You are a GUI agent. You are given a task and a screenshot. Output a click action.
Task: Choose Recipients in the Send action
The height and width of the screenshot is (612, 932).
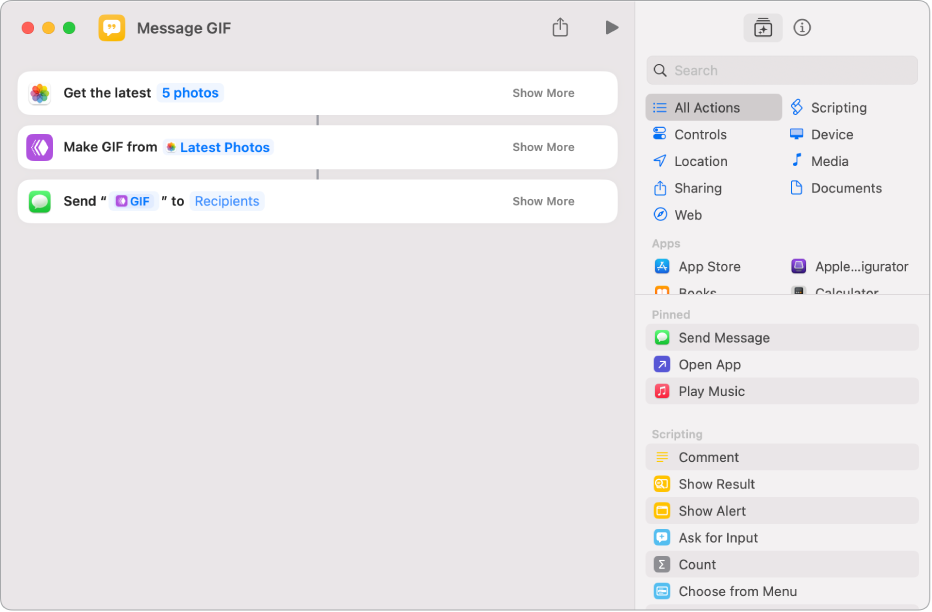point(227,201)
